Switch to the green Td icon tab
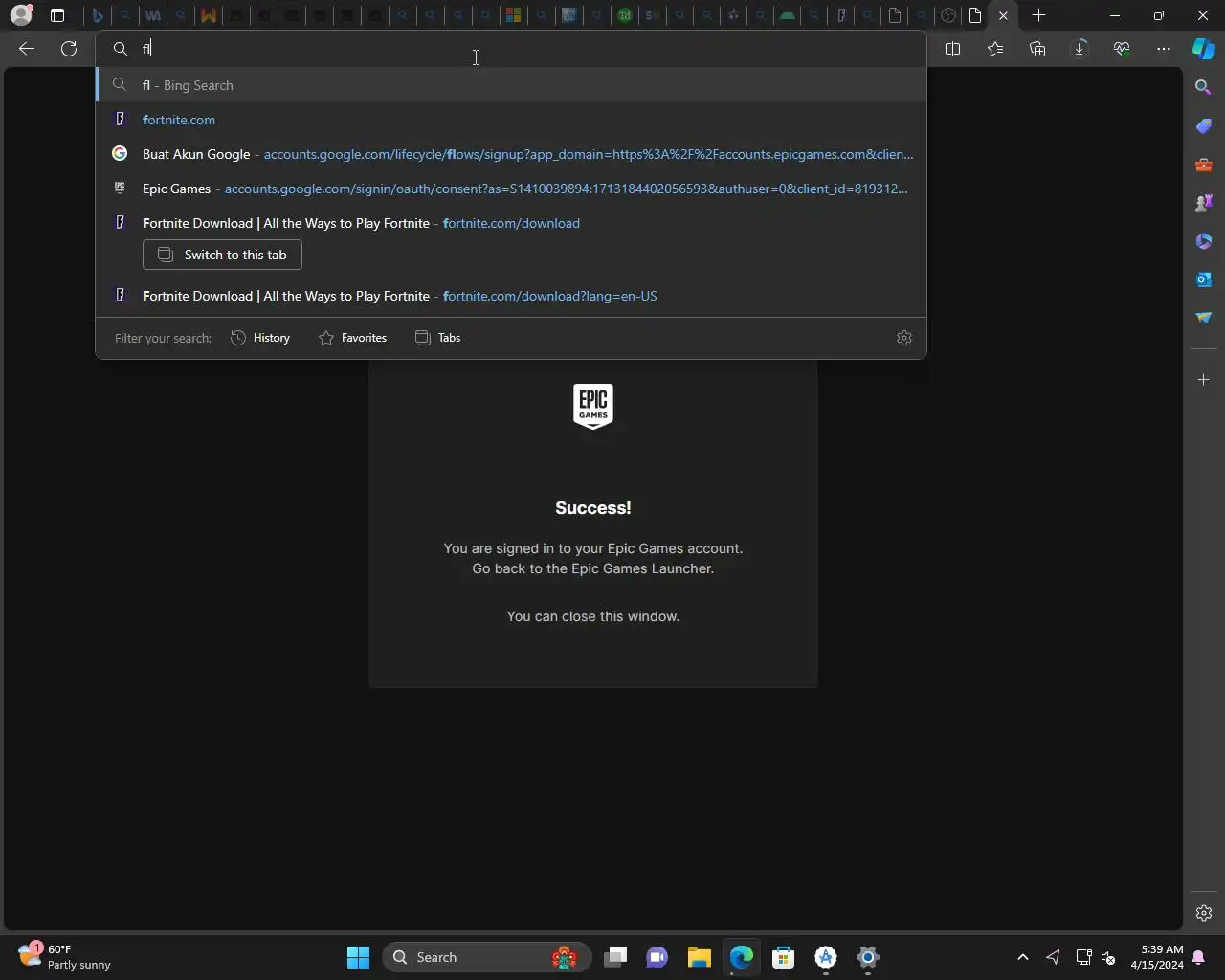1225x980 pixels. coord(624,15)
